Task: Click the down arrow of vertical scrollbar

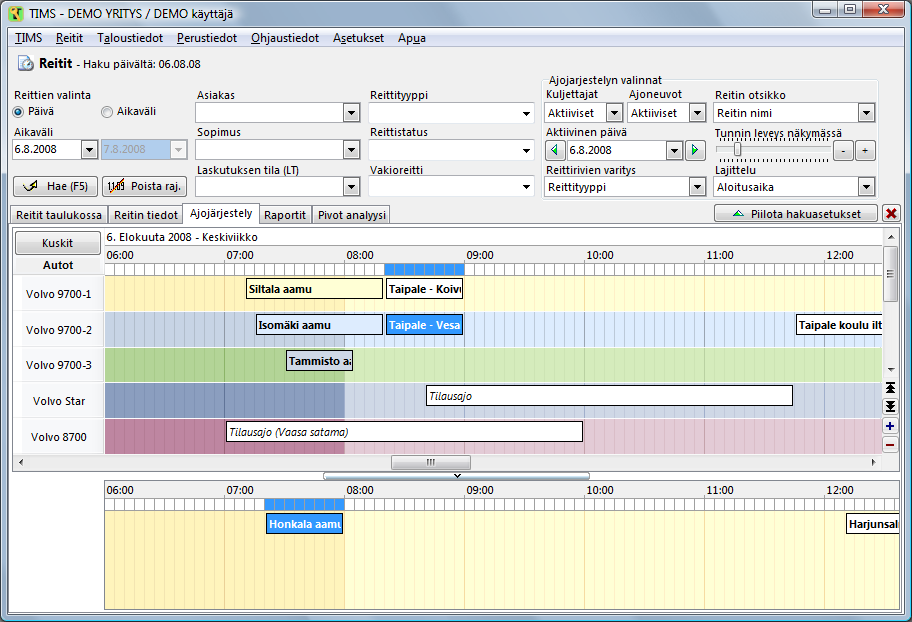Action: (890, 369)
